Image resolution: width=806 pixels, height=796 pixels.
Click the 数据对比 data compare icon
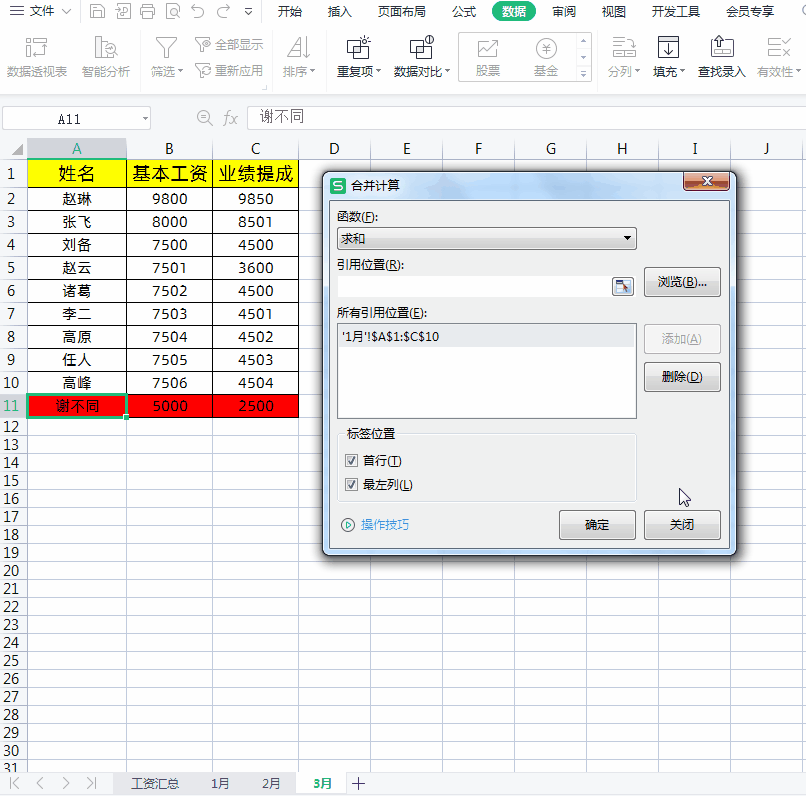pyautogui.click(x=422, y=48)
